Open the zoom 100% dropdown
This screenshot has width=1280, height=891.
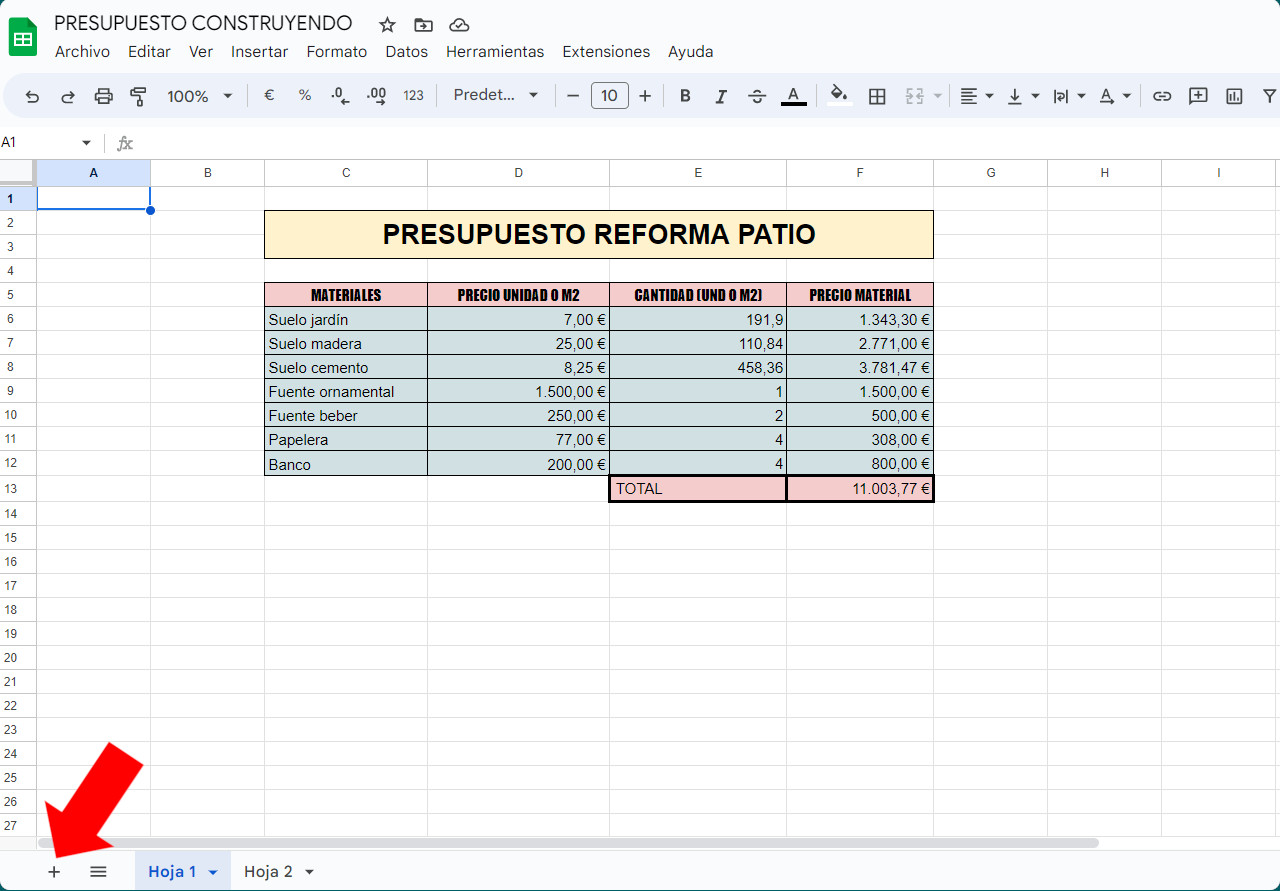tap(199, 96)
